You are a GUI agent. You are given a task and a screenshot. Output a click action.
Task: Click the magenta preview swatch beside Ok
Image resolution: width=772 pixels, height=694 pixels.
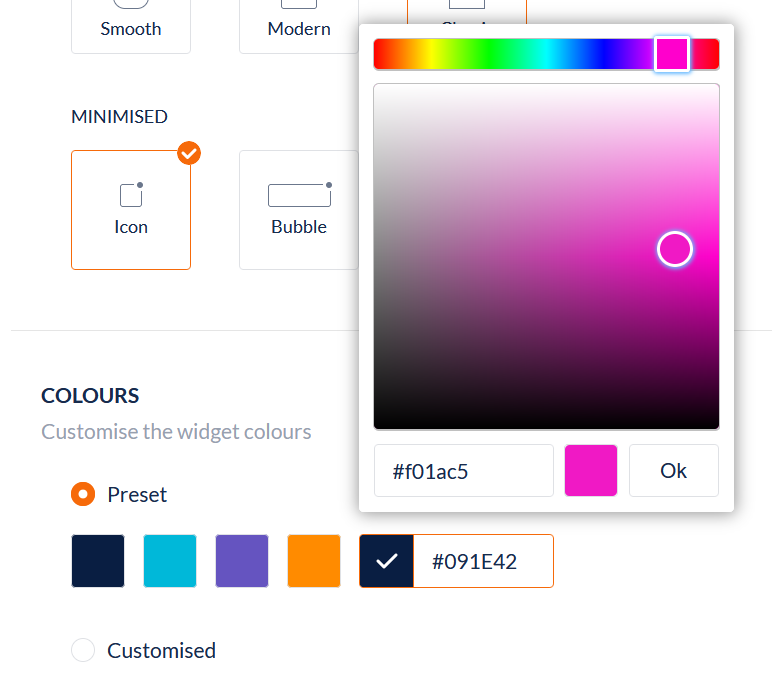(x=591, y=471)
